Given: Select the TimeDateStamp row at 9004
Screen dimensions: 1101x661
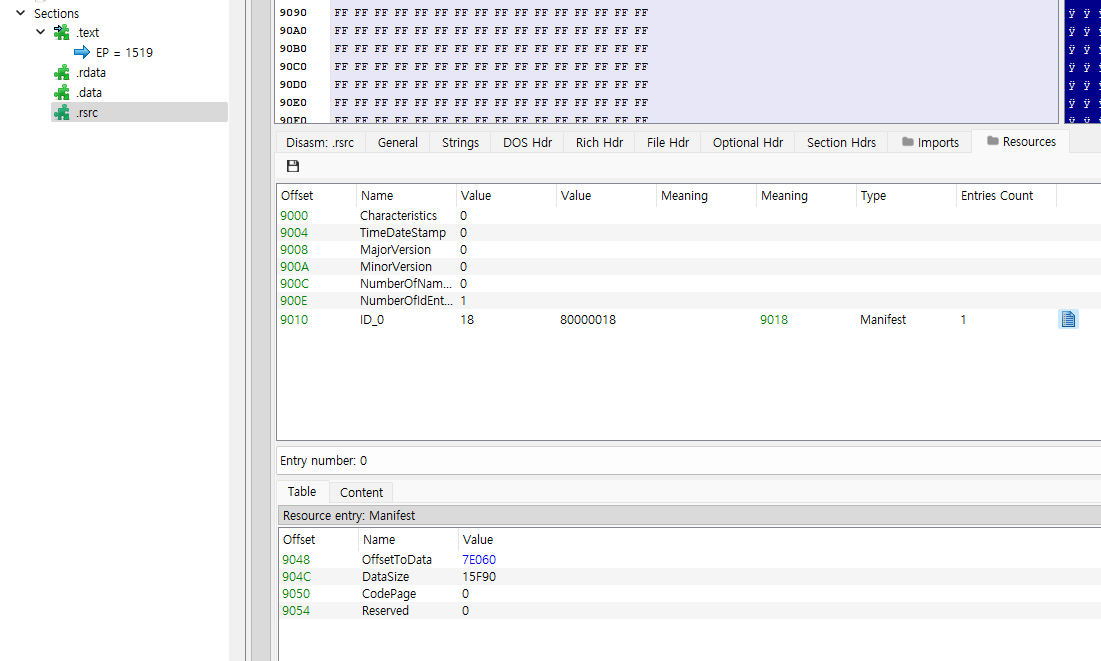Looking at the screenshot, I should pos(688,233).
